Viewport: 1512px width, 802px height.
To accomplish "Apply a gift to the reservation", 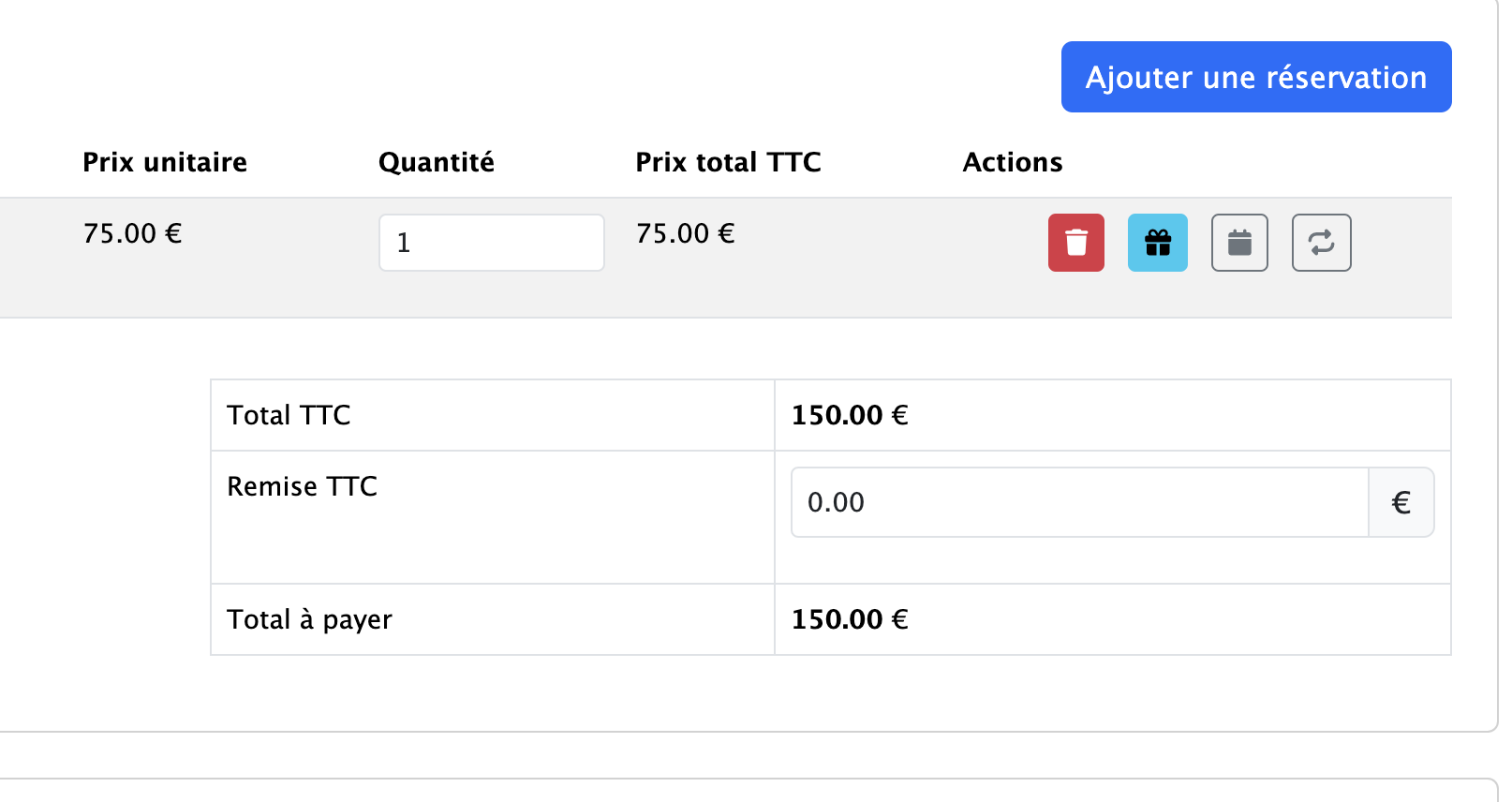I will click(x=1157, y=243).
